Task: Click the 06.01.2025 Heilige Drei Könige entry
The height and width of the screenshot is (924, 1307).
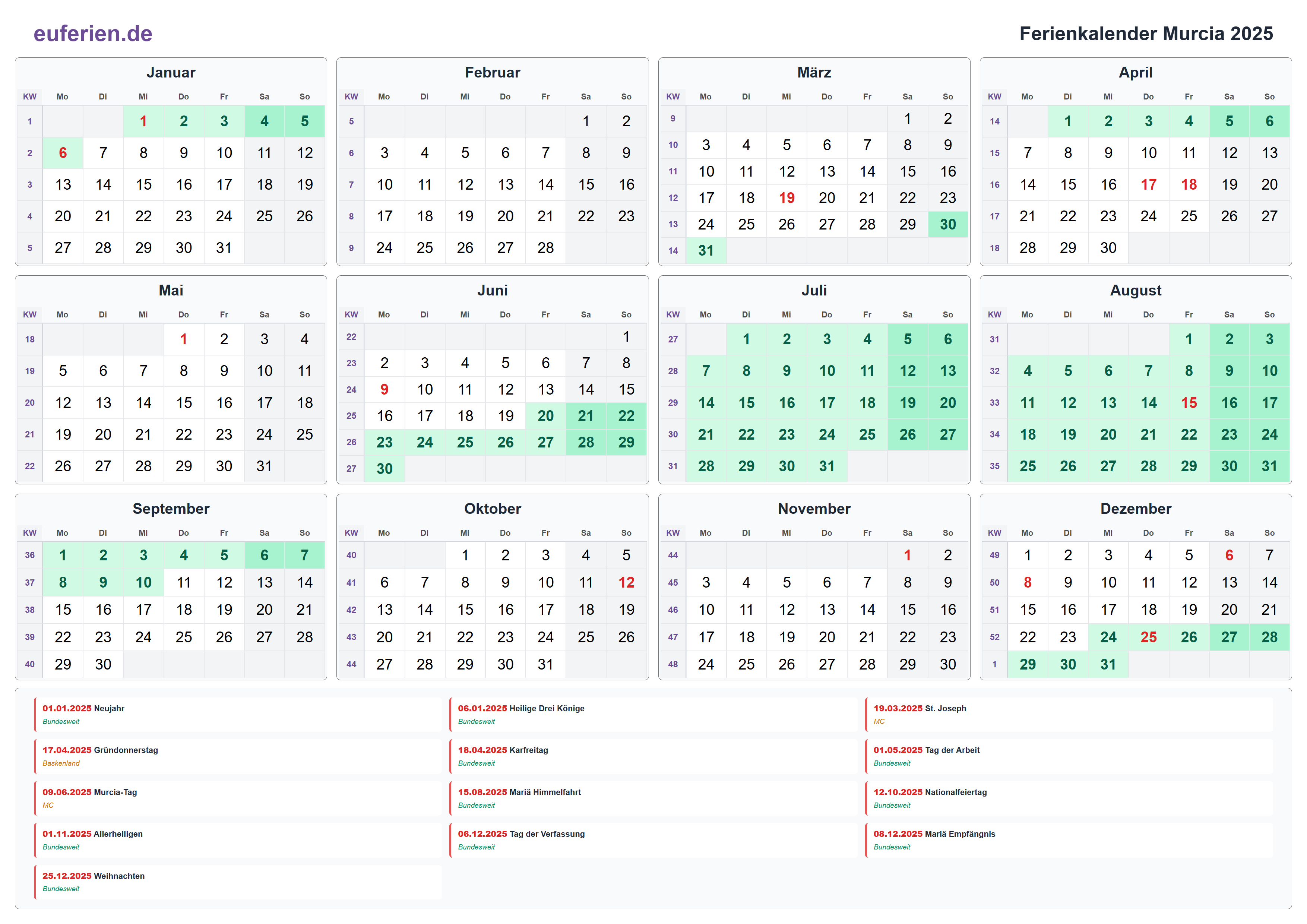Action: tap(653, 715)
